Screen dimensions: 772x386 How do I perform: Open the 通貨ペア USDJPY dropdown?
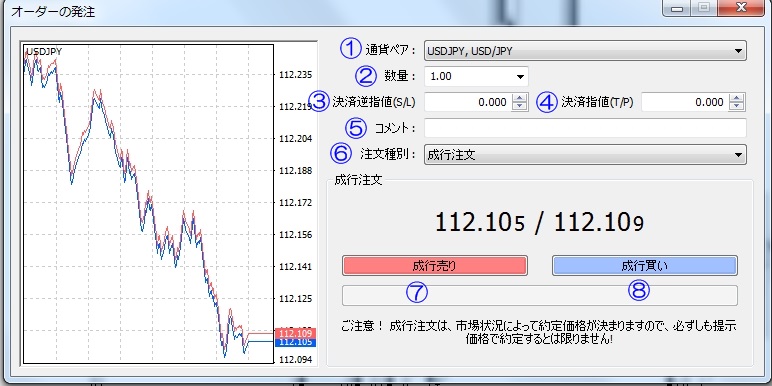[x=585, y=51]
